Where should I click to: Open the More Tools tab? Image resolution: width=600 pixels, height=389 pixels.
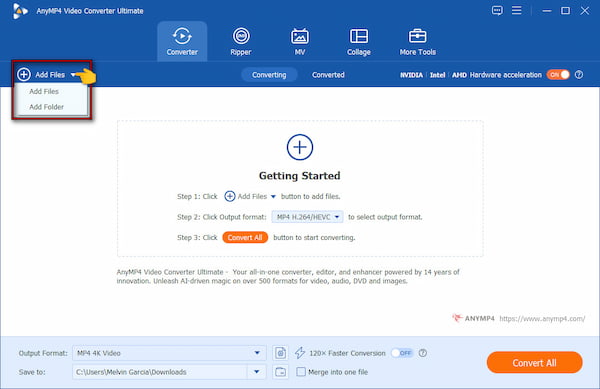[417, 41]
